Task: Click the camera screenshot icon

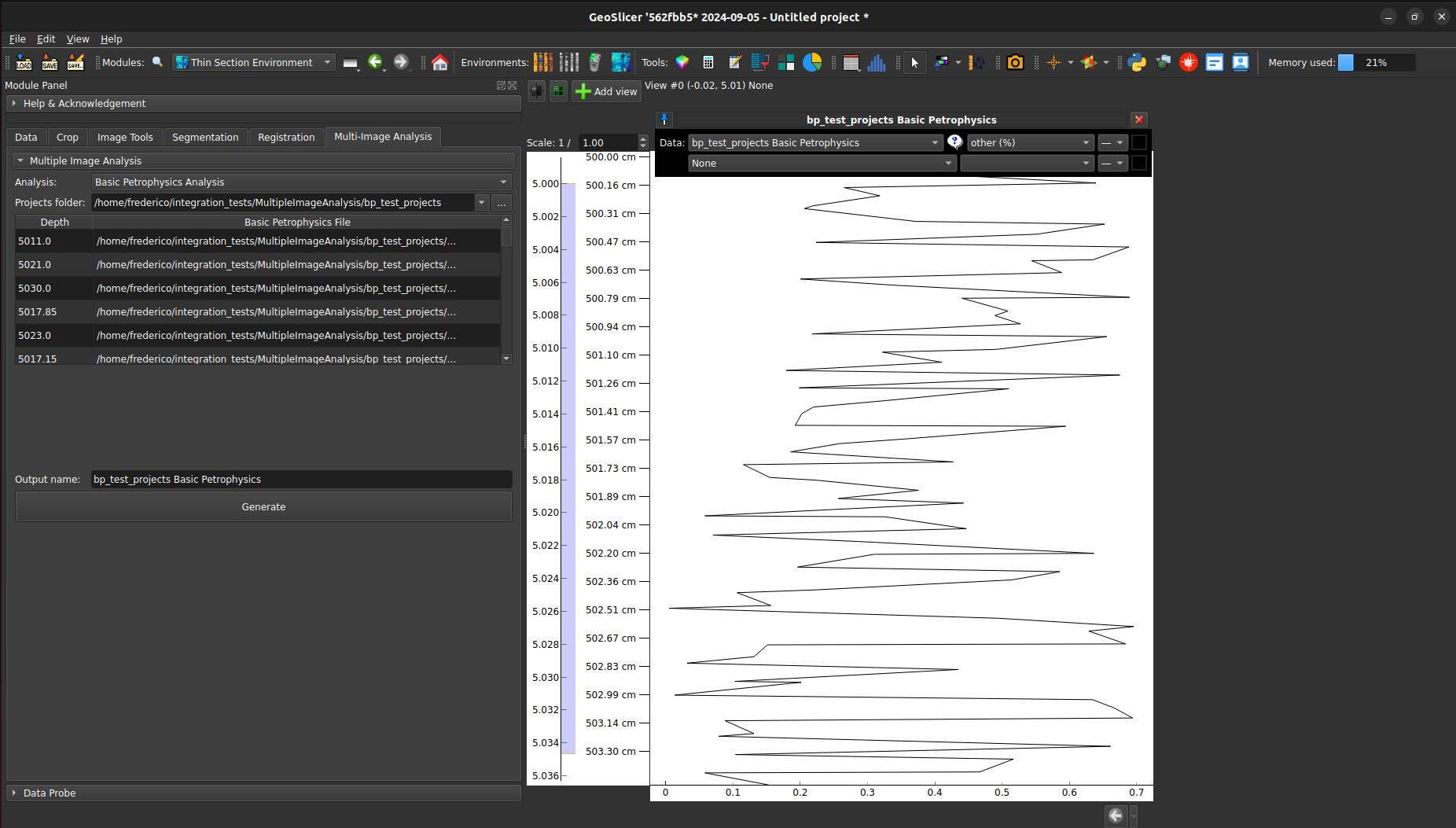Action: (x=1015, y=63)
